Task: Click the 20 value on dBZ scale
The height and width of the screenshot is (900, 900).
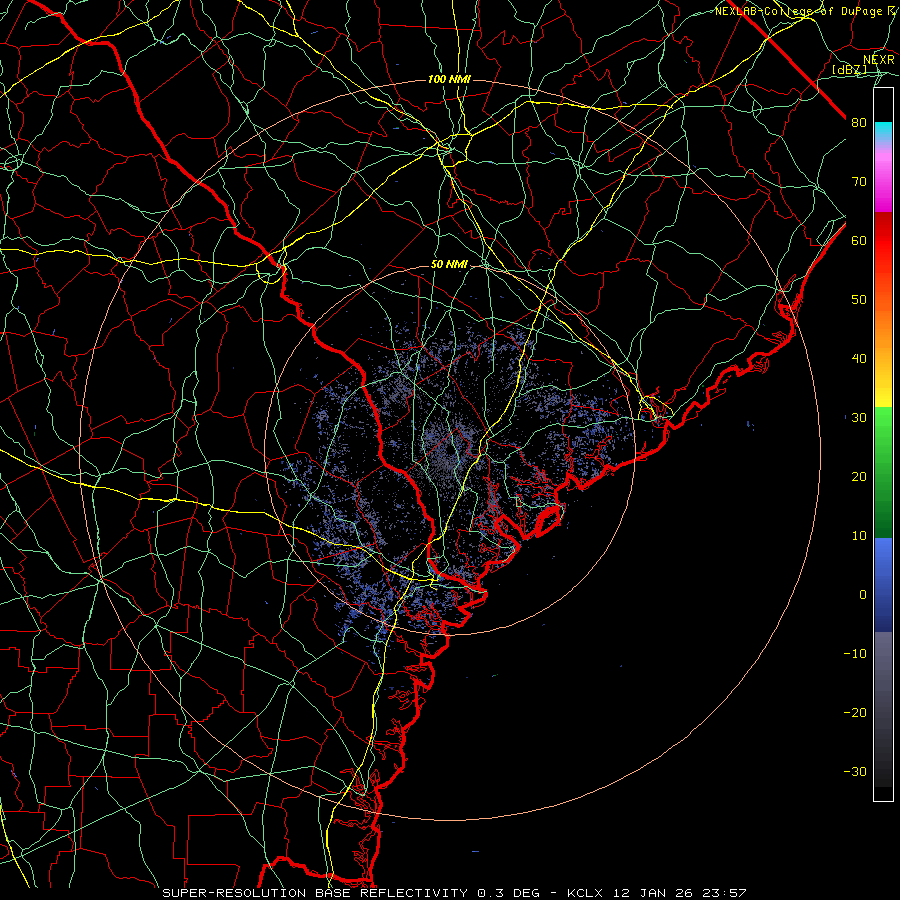Action: tap(859, 477)
